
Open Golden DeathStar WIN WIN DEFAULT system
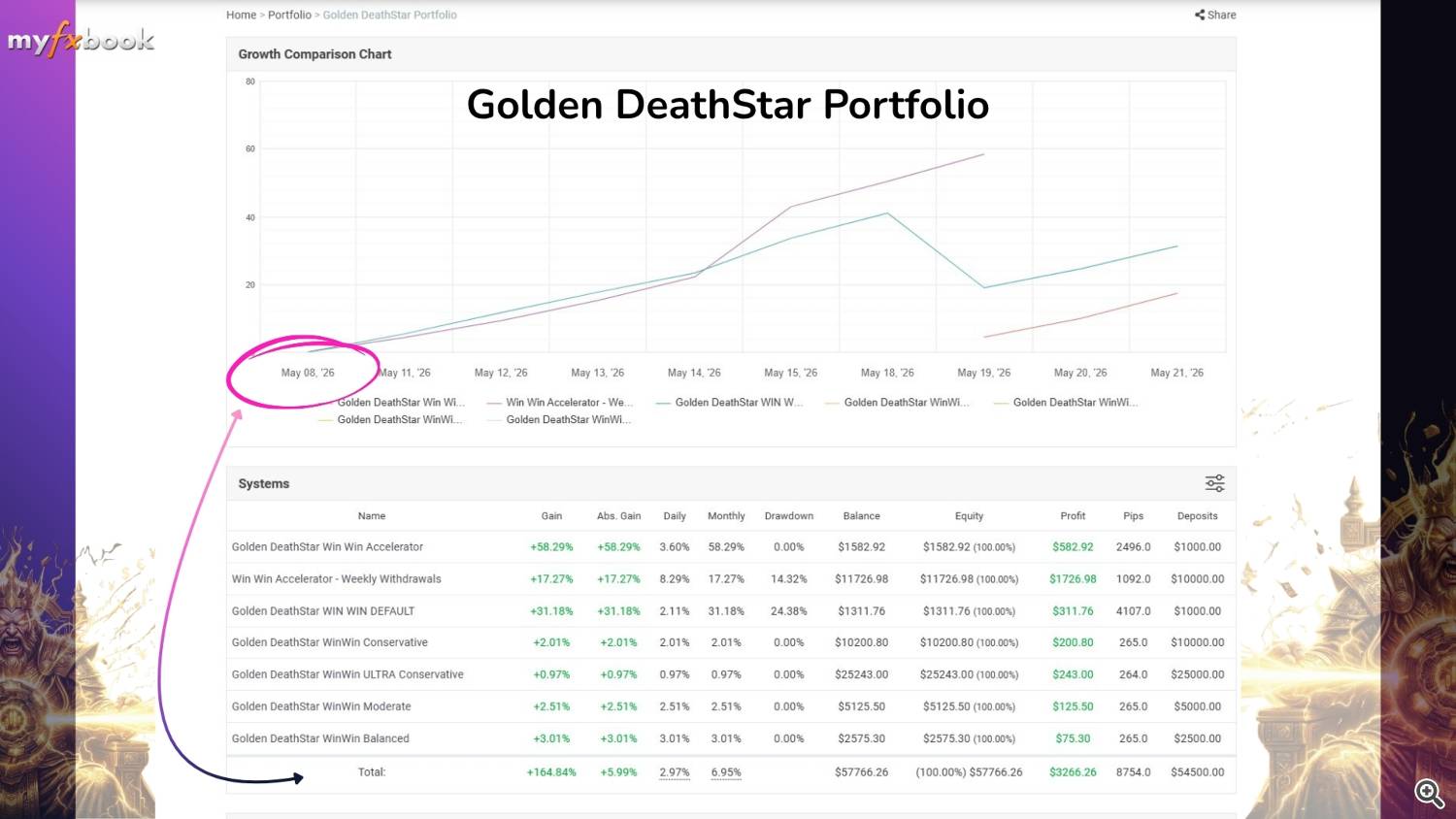point(323,611)
